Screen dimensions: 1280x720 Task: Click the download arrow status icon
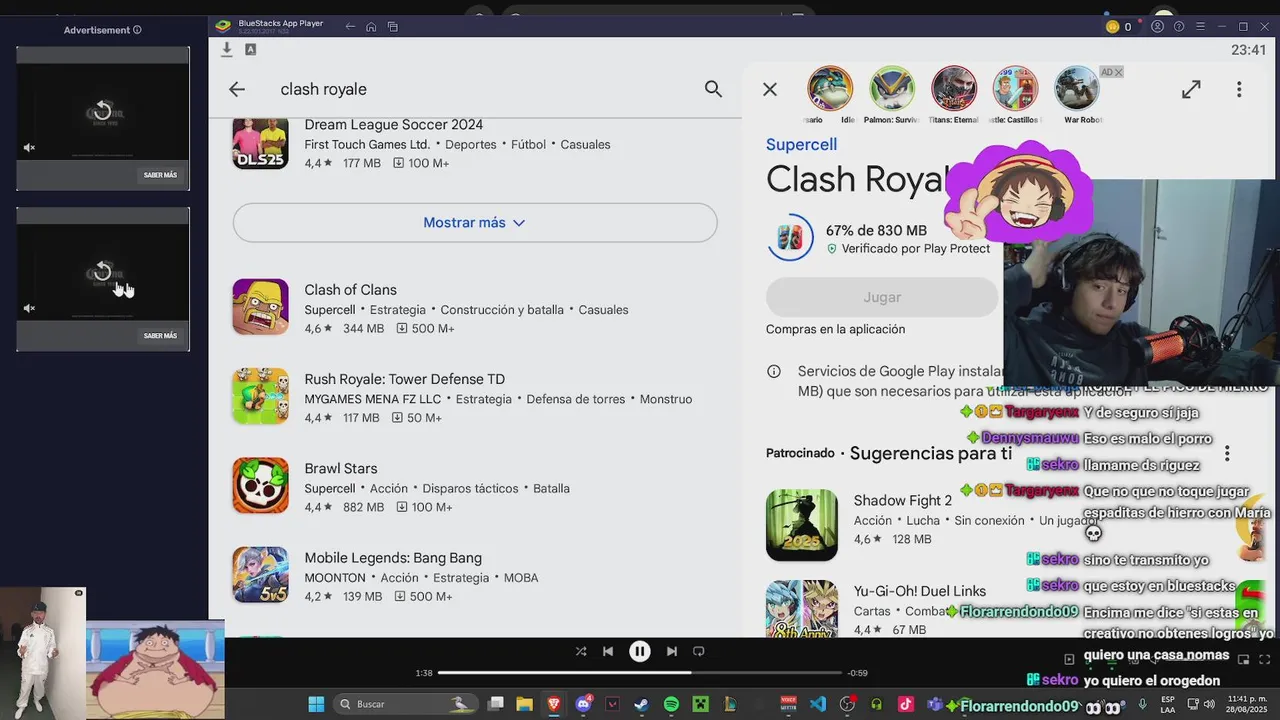[x=227, y=49]
